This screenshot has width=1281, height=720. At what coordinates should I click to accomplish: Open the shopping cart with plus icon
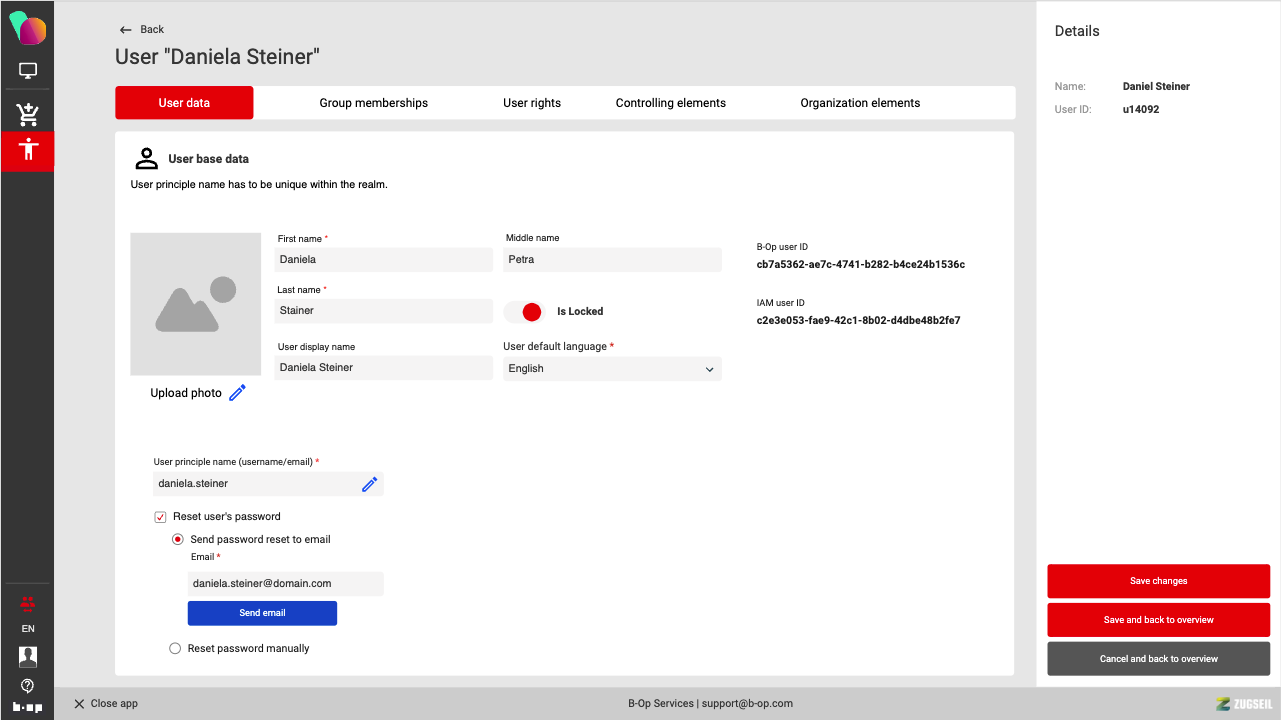pyautogui.click(x=28, y=113)
